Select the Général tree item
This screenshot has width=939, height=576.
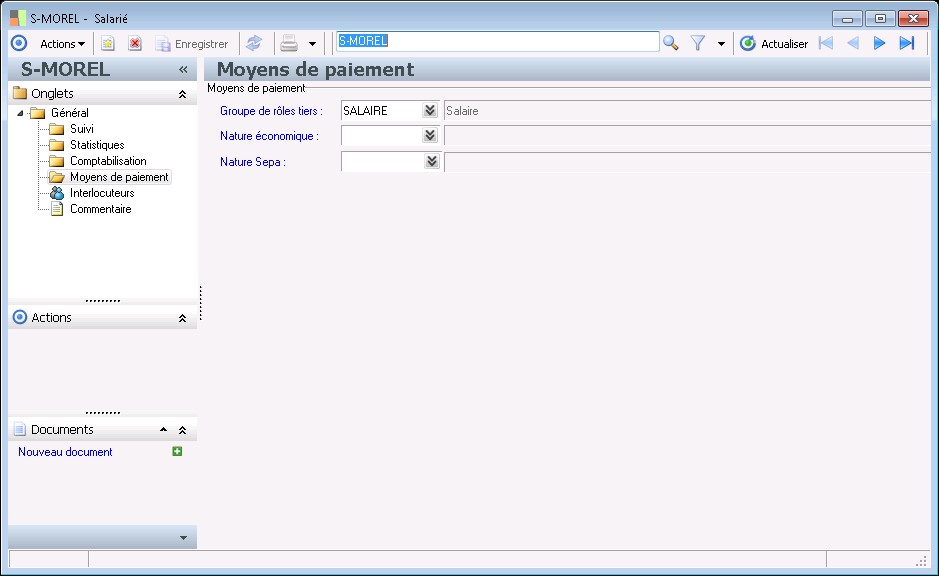[x=69, y=113]
